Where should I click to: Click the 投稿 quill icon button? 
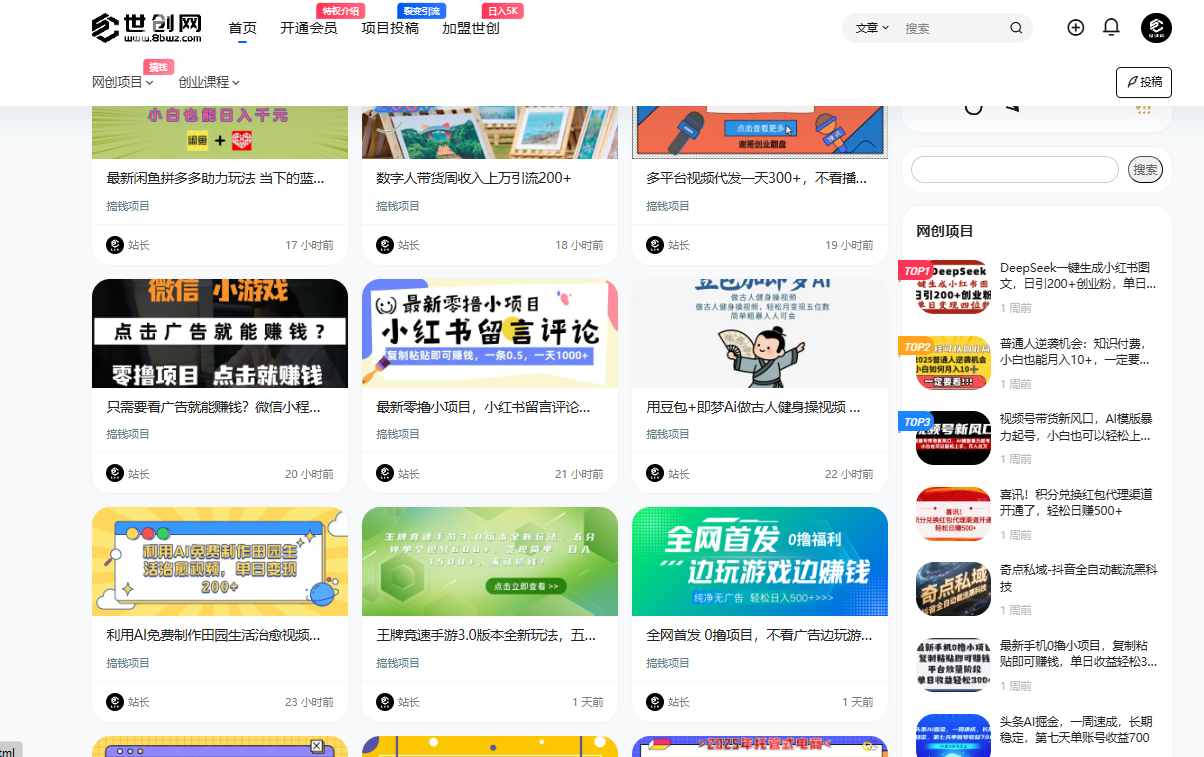(1143, 82)
